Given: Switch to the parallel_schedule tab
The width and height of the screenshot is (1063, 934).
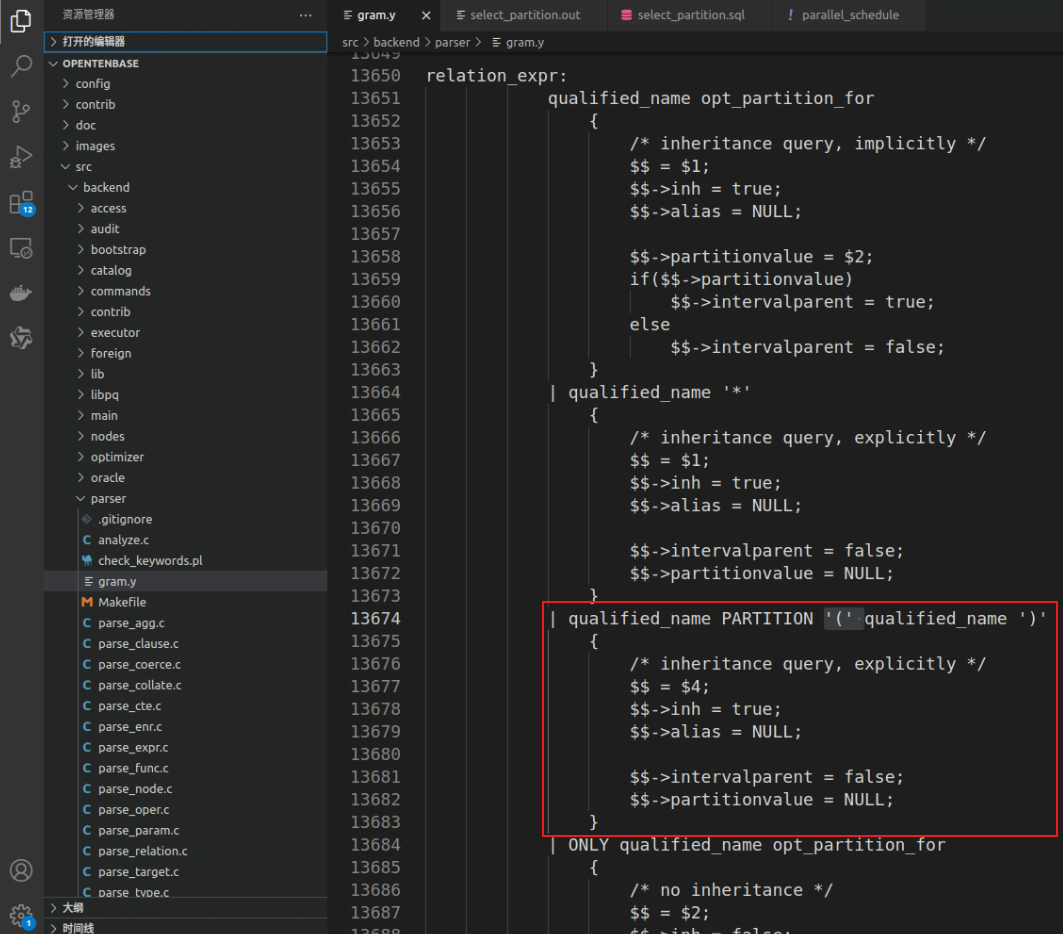Looking at the screenshot, I should tap(849, 15).
